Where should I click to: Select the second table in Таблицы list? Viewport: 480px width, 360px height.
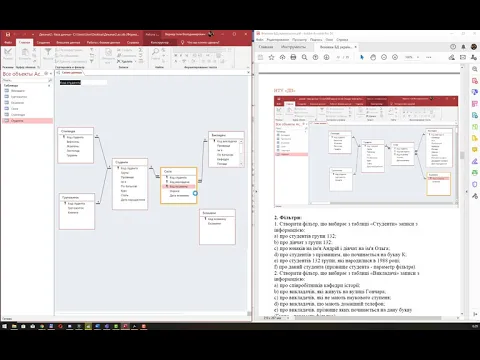27,97
